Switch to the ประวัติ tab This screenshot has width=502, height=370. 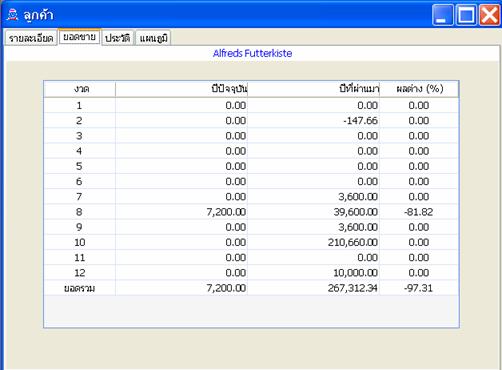pos(117,38)
